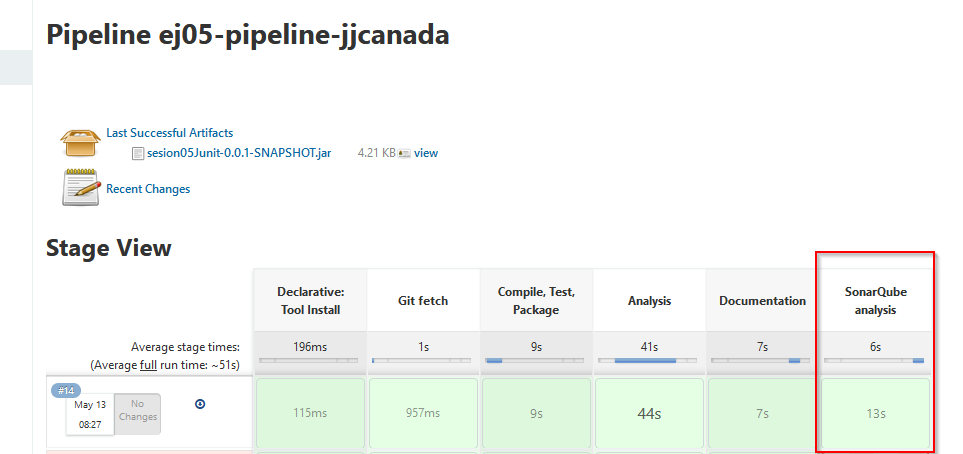
Task: Download sesion05Junit-0.0.1-SNAPSHOT.jar artifact
Action: 239,153
